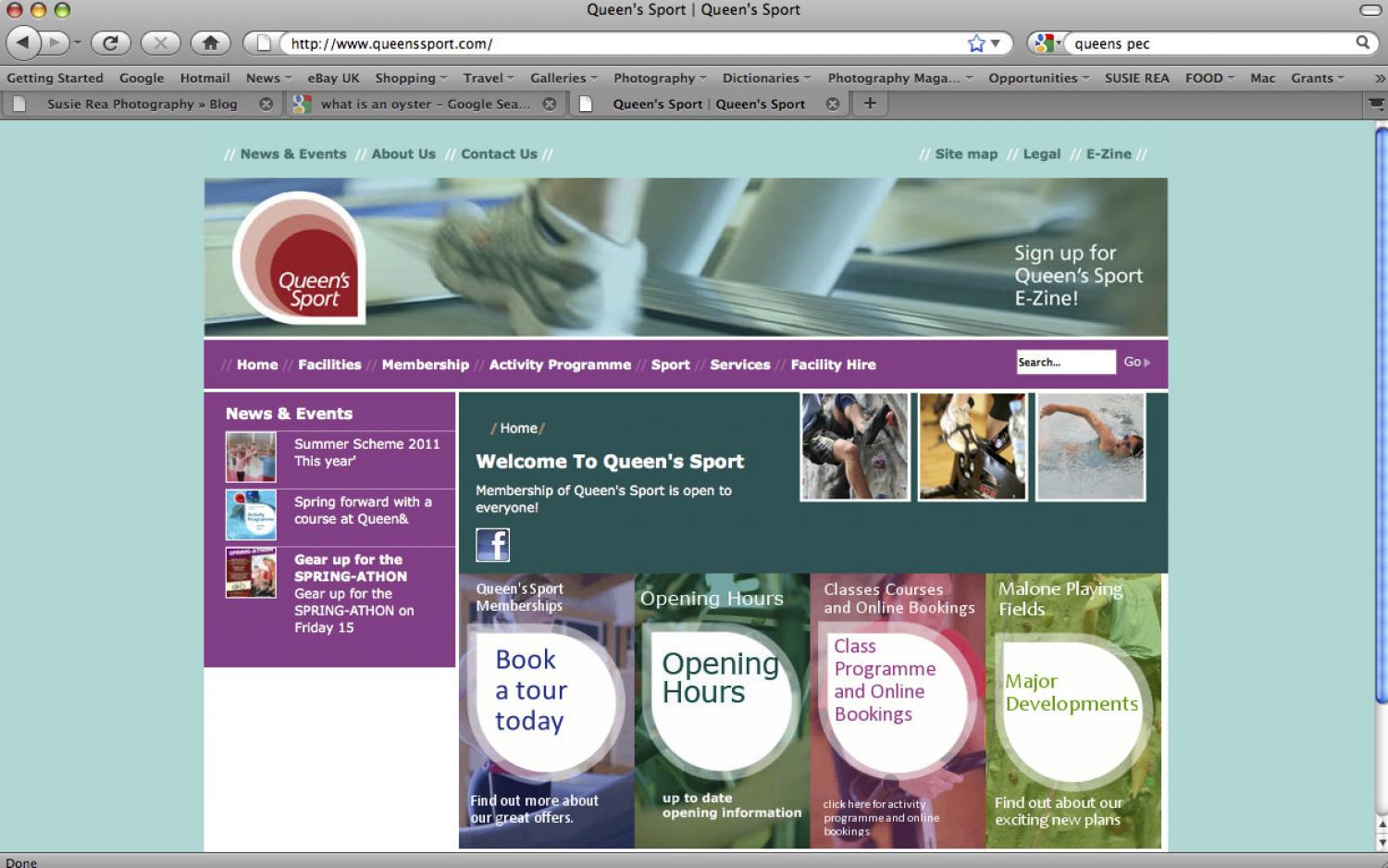Click the Queen's Sport logo

(x=299, y=258)
